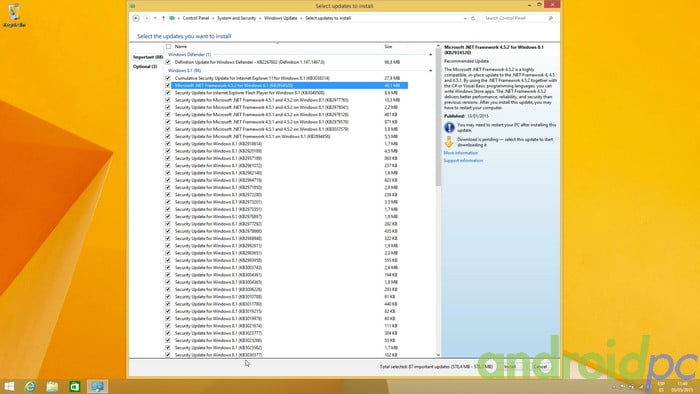Click the Control Panel taskbar icon
This screenshot has height=394, width=700.
(97, 386)
